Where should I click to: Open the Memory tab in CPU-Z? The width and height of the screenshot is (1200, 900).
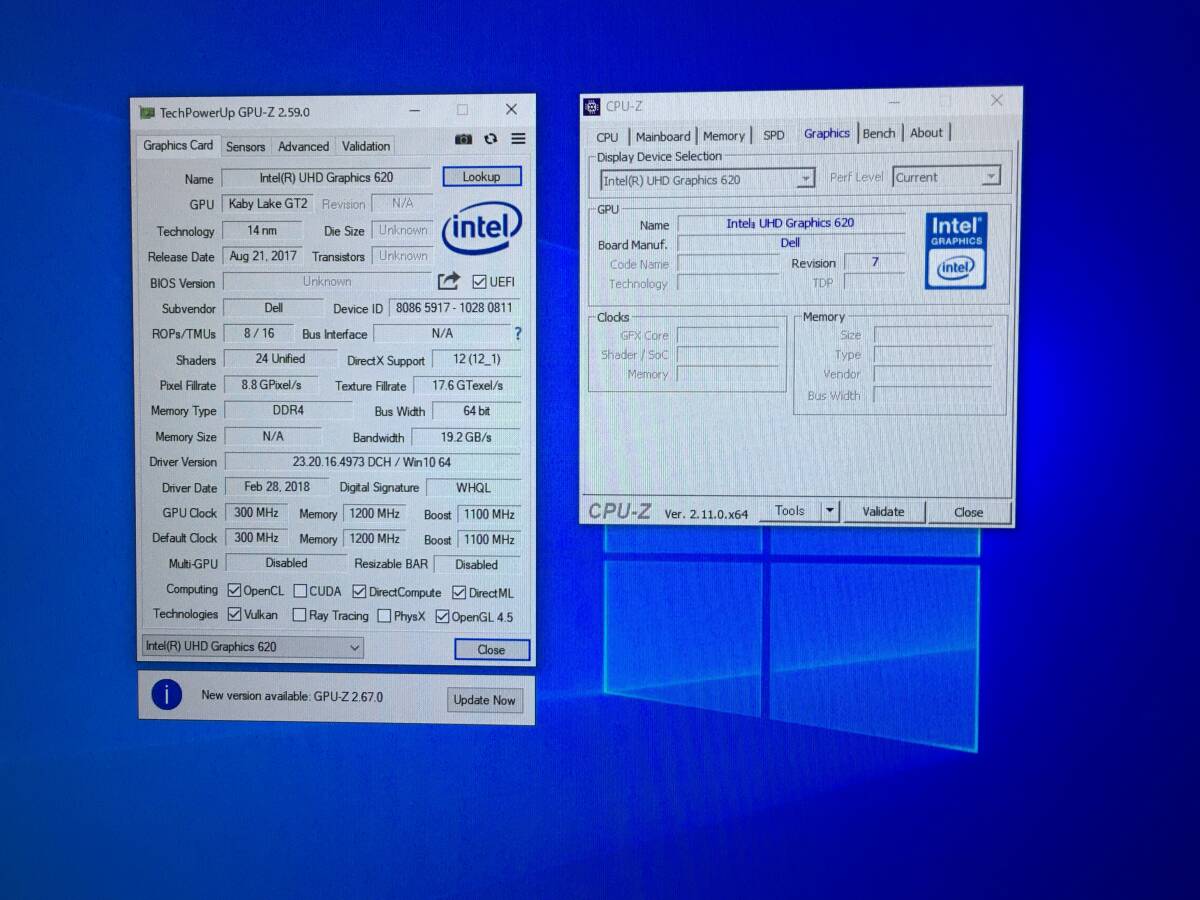pos(724,136)
